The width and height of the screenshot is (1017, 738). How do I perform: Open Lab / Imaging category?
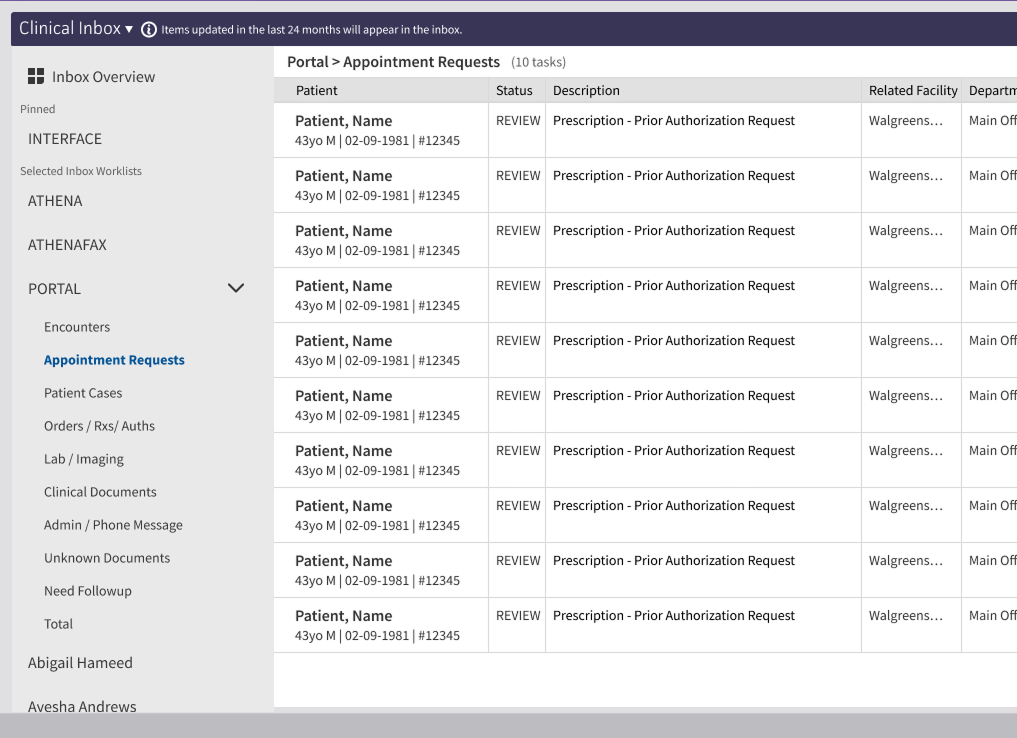point(84,459)
